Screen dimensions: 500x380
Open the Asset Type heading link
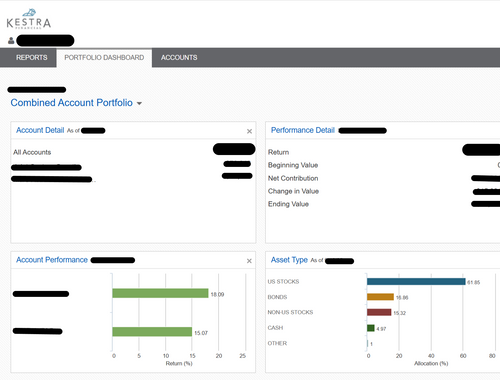point(289,260)
